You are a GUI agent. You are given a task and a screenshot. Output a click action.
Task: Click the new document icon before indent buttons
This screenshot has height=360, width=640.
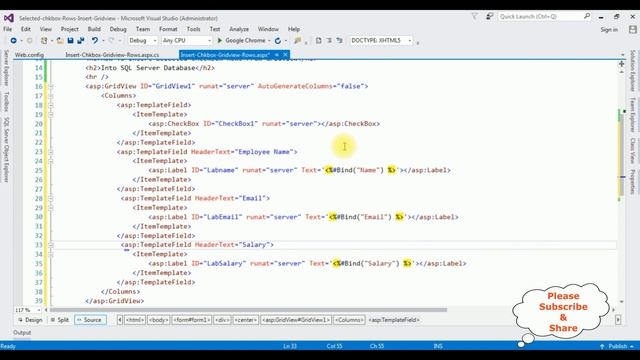click(319, 40)
